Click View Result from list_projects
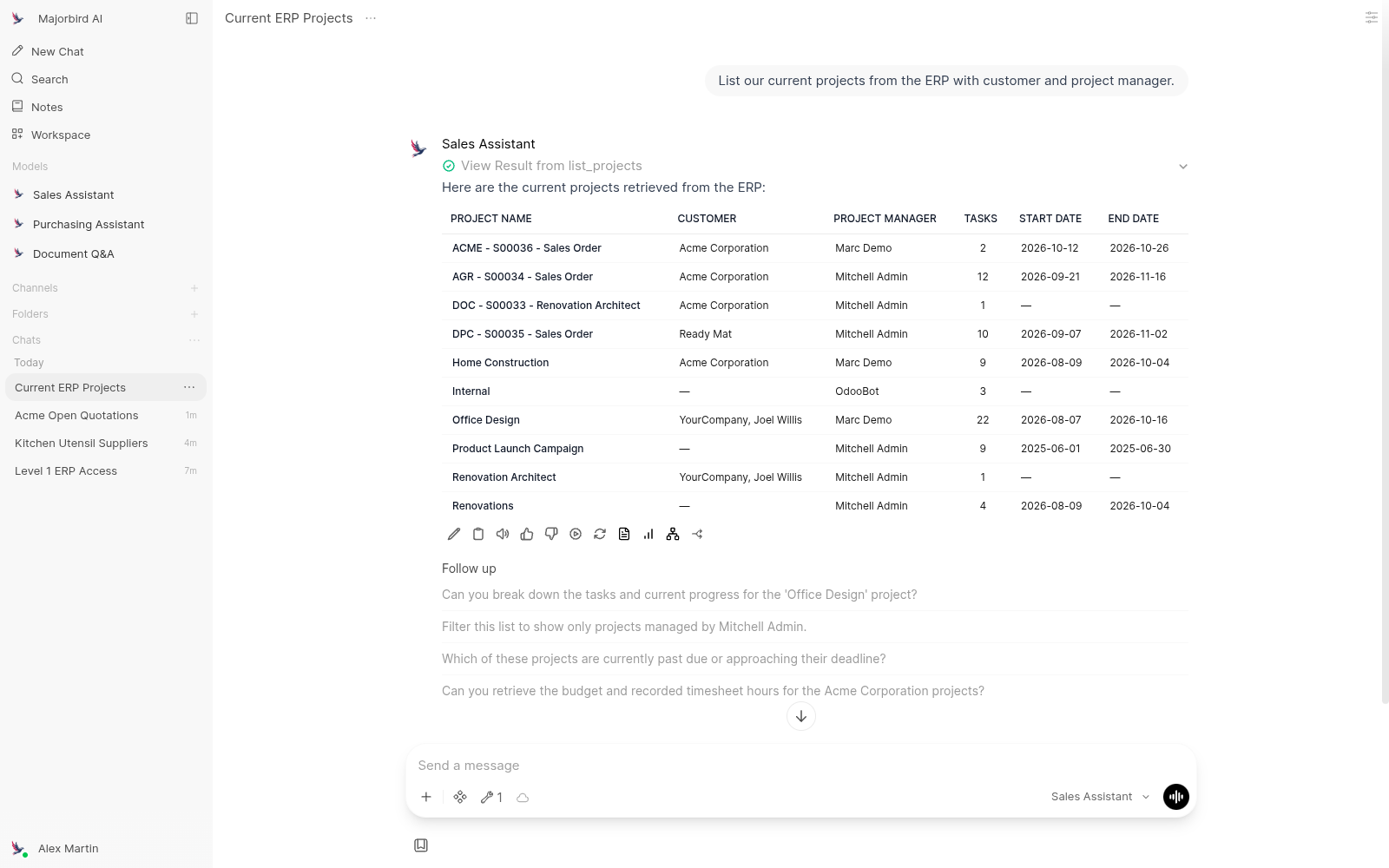This screenshot has height=868, width=1389. (x=551, y=166)
